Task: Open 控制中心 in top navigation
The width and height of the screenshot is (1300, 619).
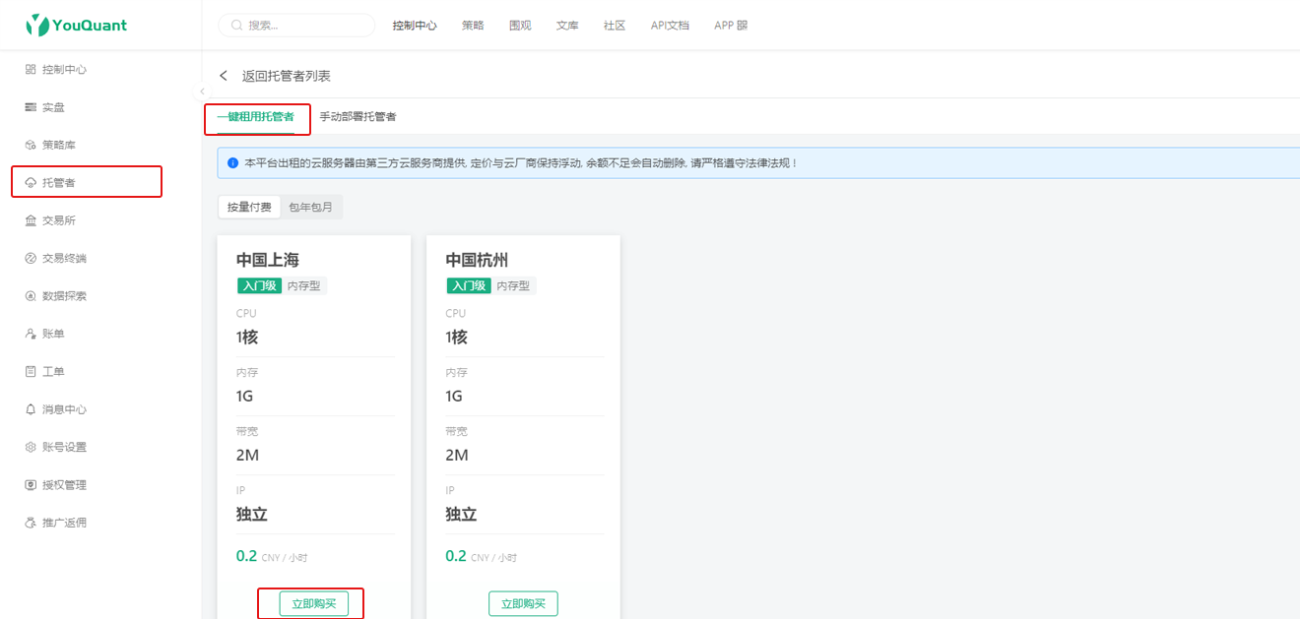Action: 415,26
